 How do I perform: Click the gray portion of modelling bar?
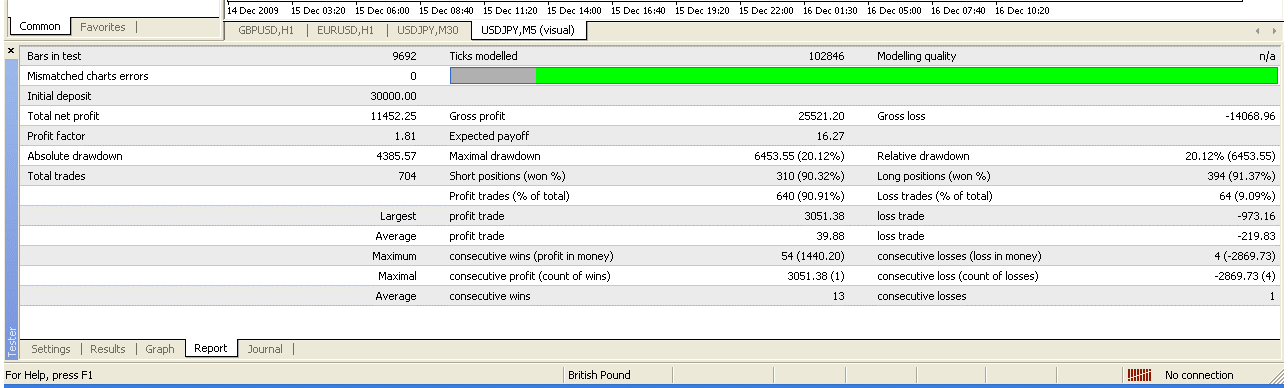point(493,76)
